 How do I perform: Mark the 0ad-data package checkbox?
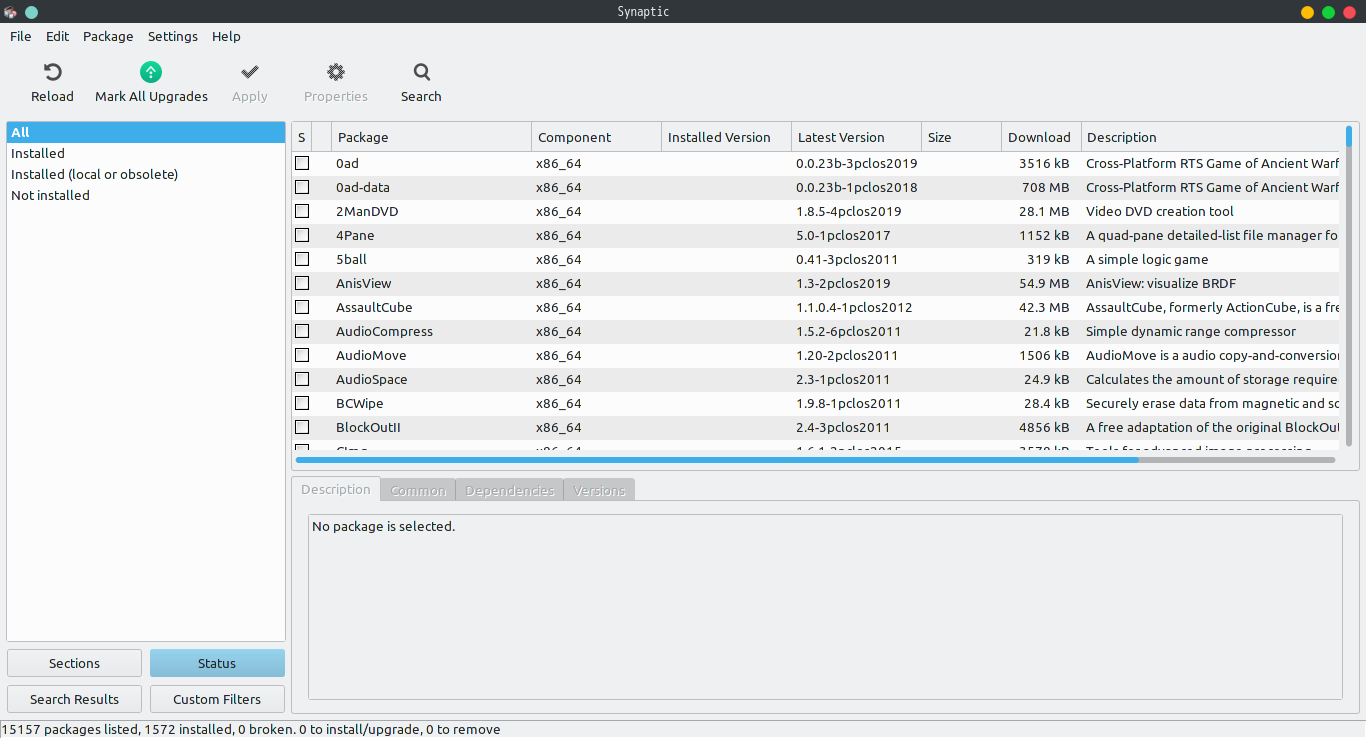tap(302, 187)
